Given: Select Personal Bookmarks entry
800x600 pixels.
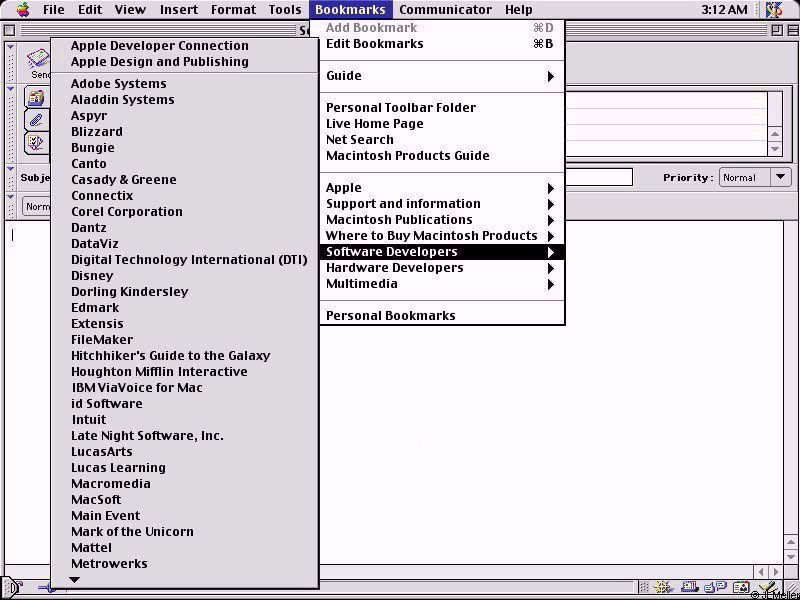Looking at the screenshot, I should (442, 316).
